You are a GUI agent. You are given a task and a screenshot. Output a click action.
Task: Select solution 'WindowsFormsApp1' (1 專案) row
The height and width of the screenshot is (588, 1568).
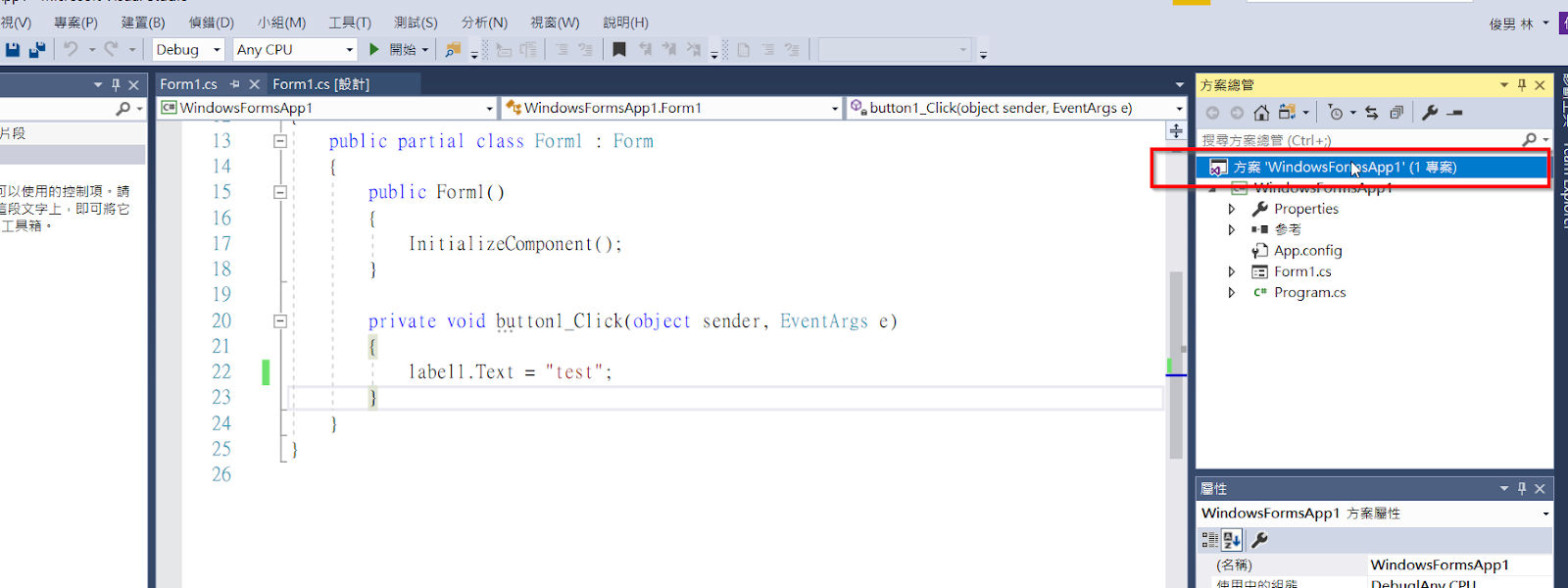1374,168
